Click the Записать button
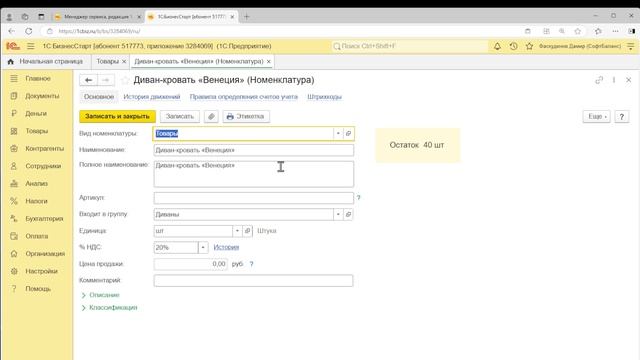Image resolution: width=640 pixels, height=360 pixels. [x=180, y=116]
